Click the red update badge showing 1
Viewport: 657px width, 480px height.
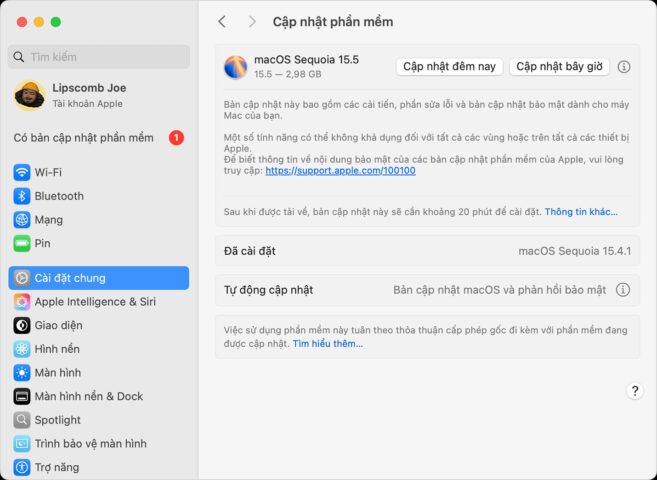click(176, 138)
